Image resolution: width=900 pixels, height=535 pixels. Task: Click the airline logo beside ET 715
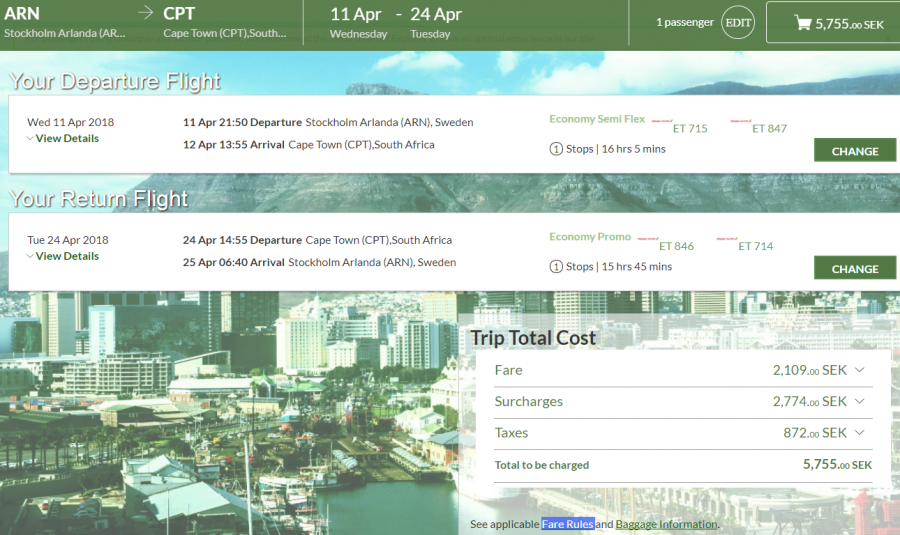662,122
